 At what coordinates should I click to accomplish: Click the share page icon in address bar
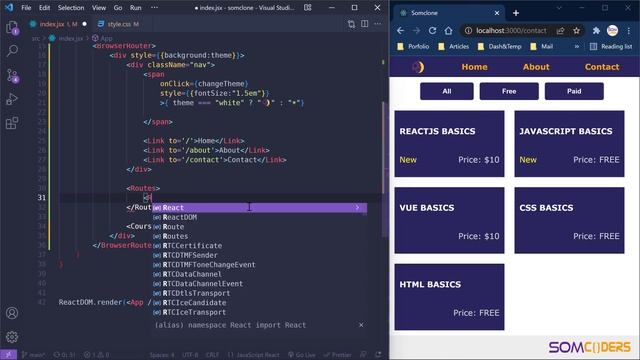pos(560,31)
